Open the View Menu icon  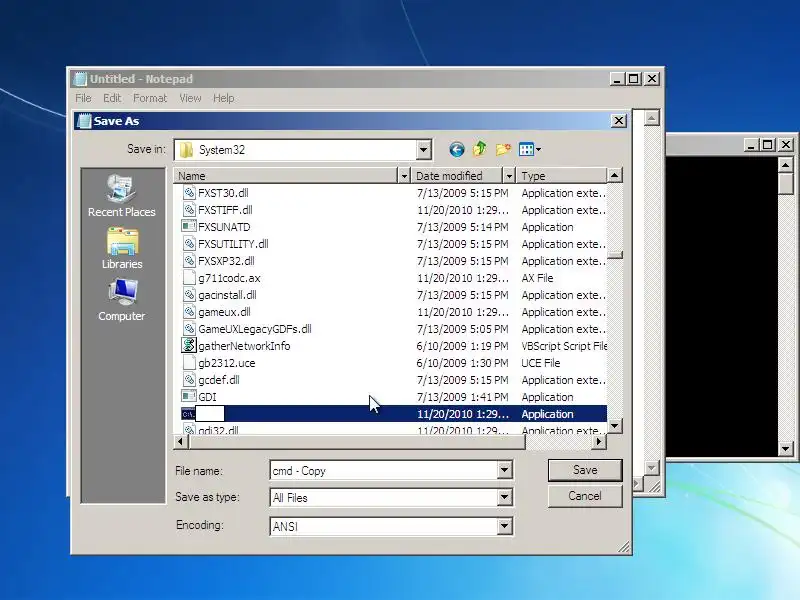tap(526, 149)
